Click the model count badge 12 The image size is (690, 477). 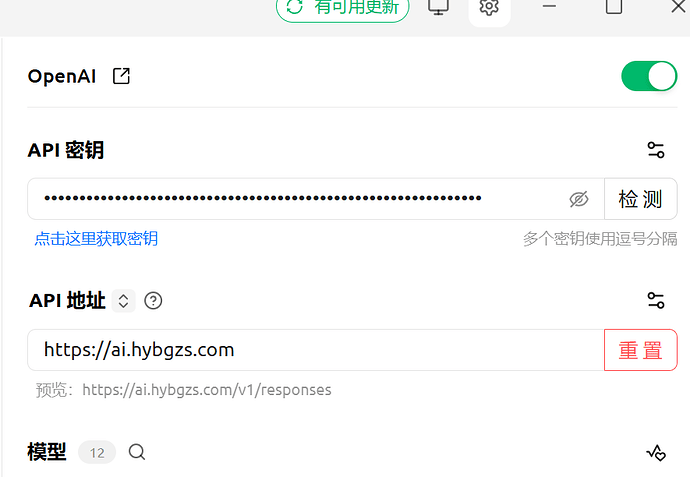pyautogui.click(x=97, y=452)
